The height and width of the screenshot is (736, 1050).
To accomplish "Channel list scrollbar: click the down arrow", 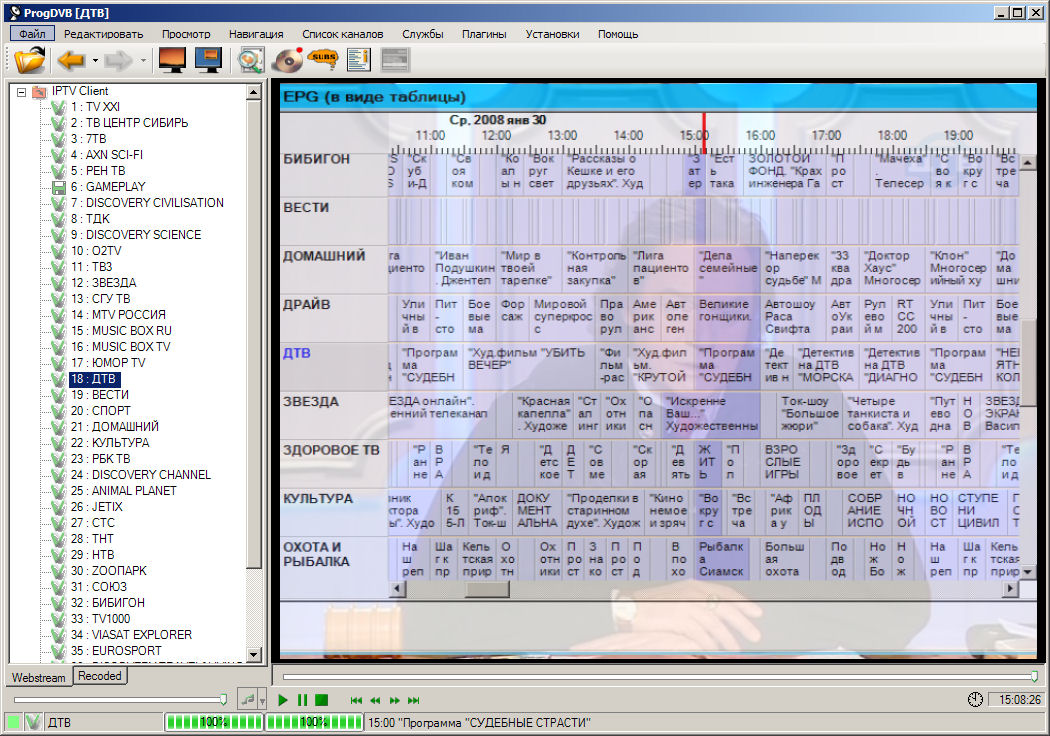I will pos(253,654).
